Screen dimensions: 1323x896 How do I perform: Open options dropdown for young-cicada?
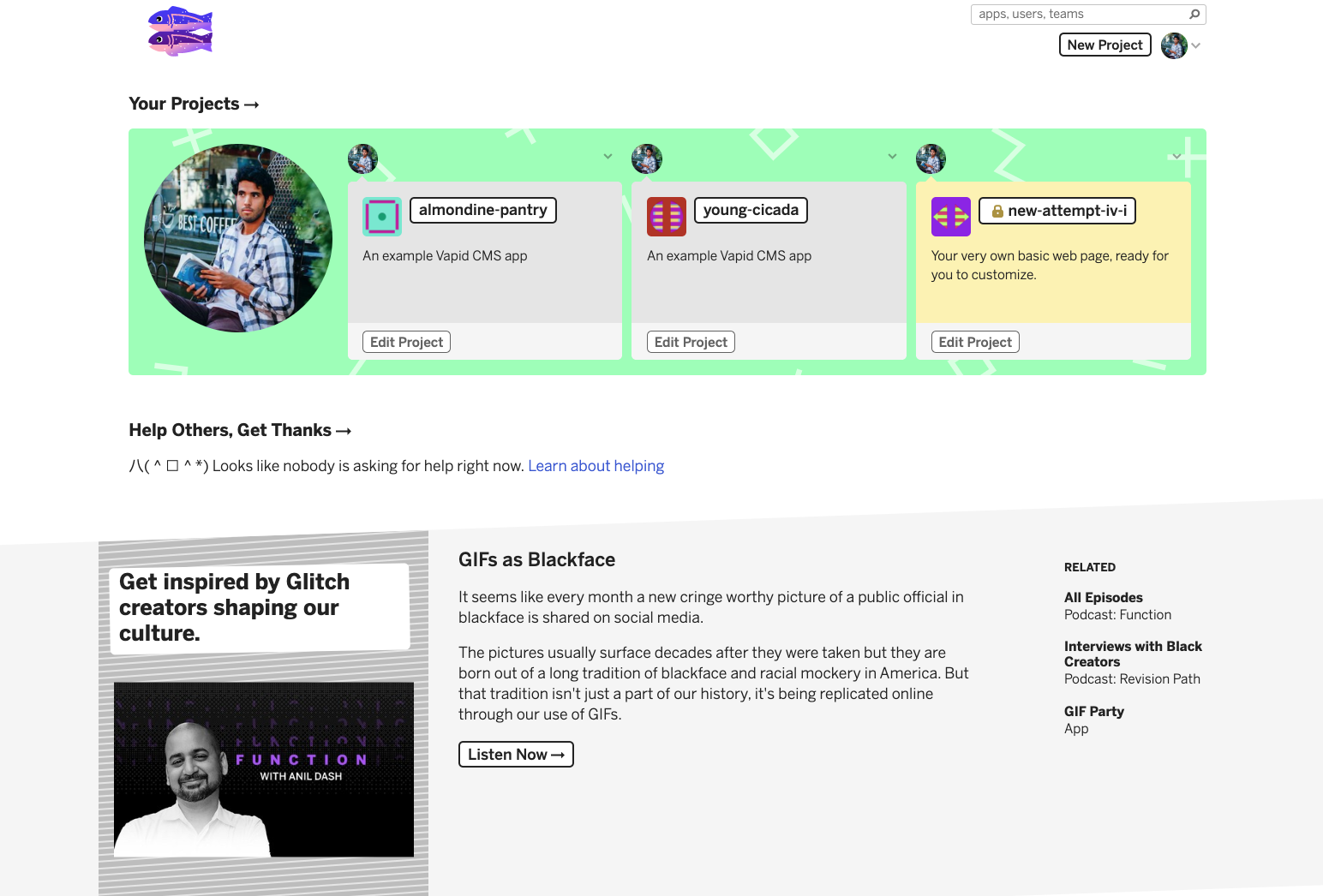892,156
